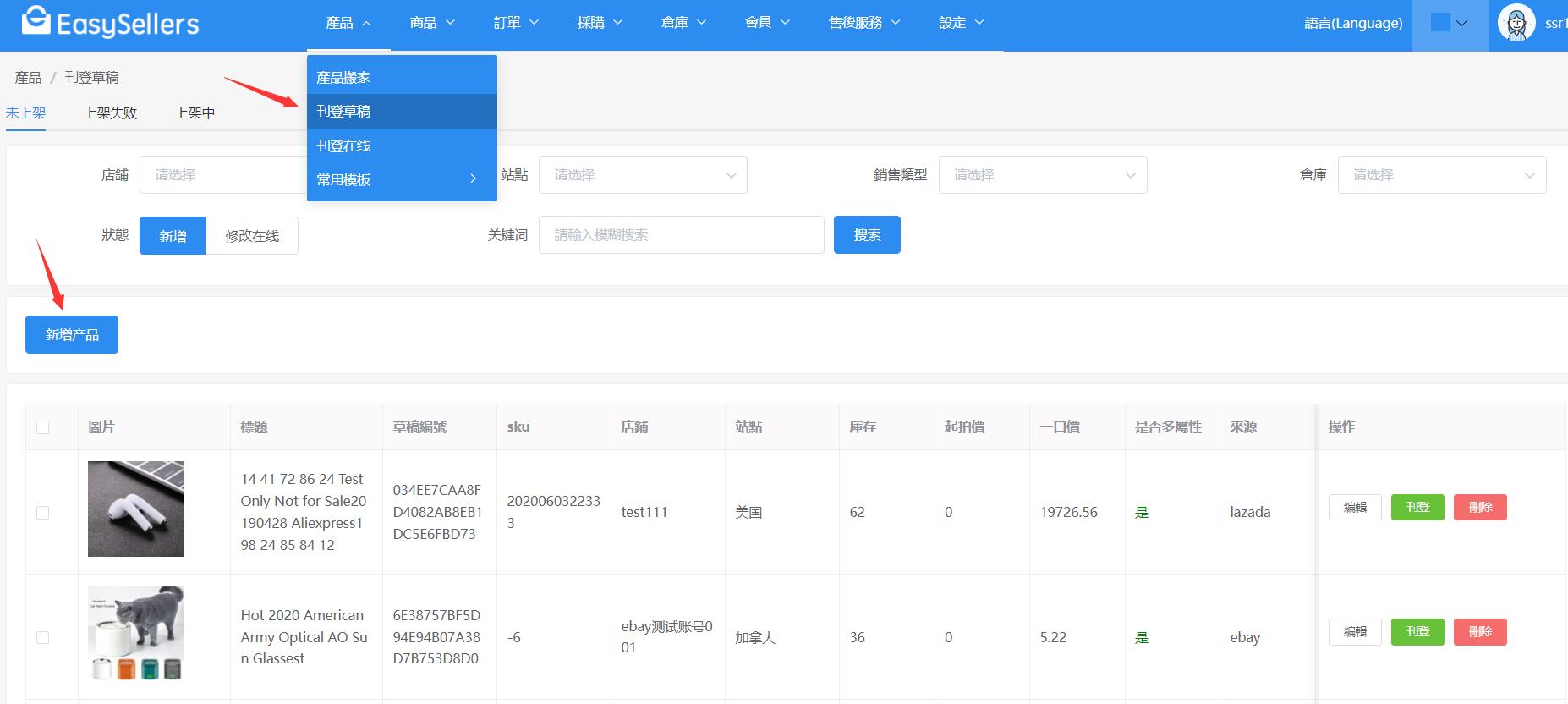Expand the 常用模板 submenu arrow
The width and height of the screenshot is (1568, 704).
pyautogui.click(x=473, y=179)
